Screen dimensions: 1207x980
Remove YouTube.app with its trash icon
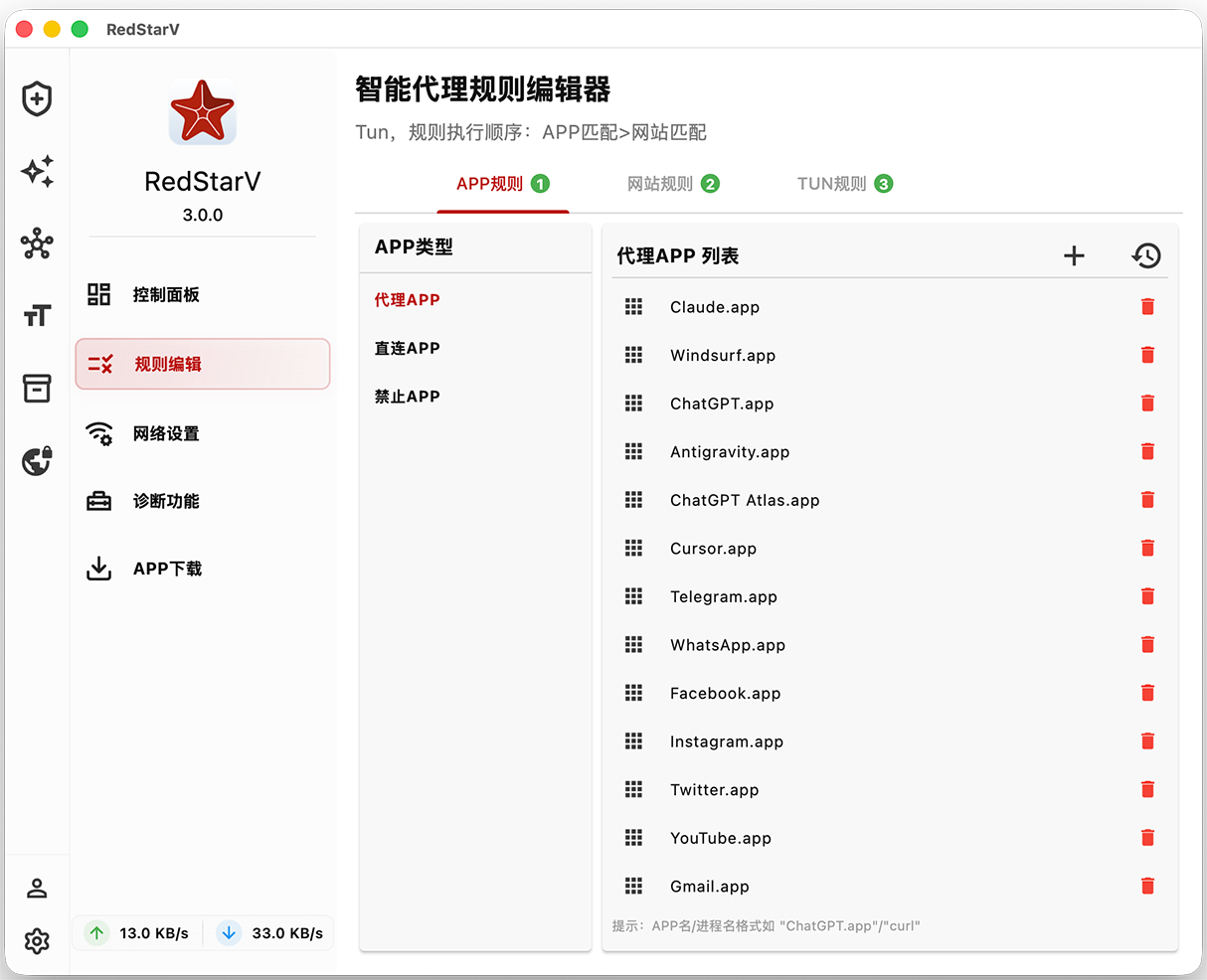1147,837
